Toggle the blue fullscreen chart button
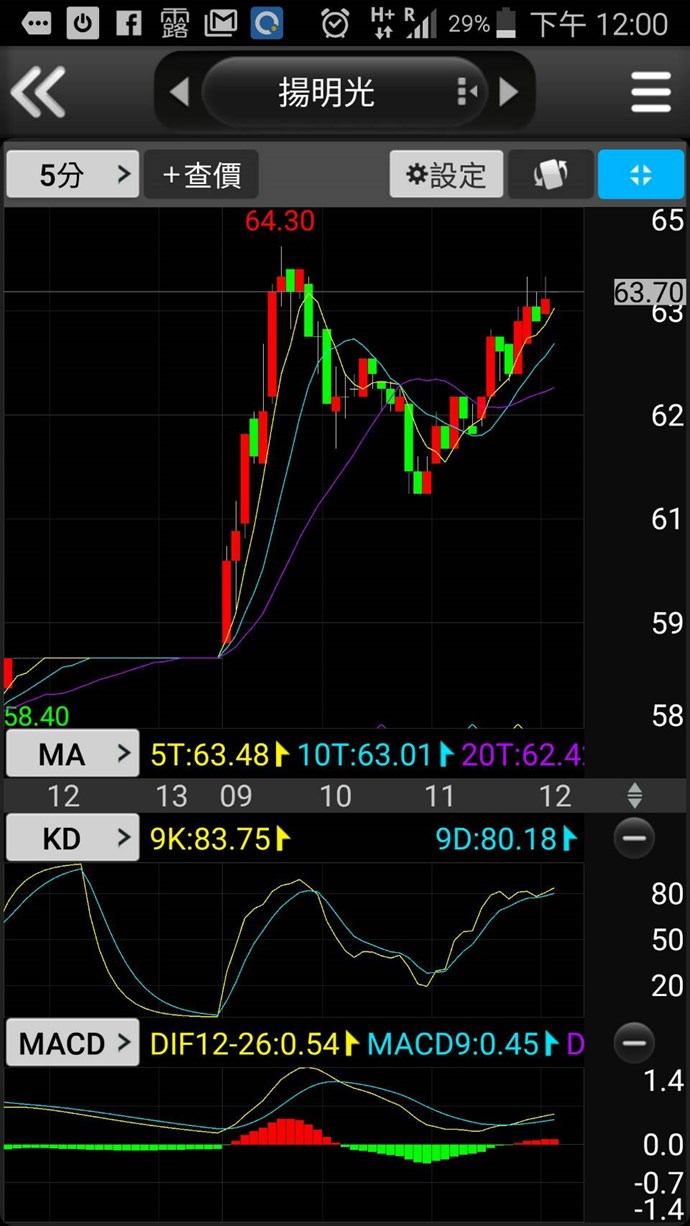690x1226 pixels. (x=641, y=175)
